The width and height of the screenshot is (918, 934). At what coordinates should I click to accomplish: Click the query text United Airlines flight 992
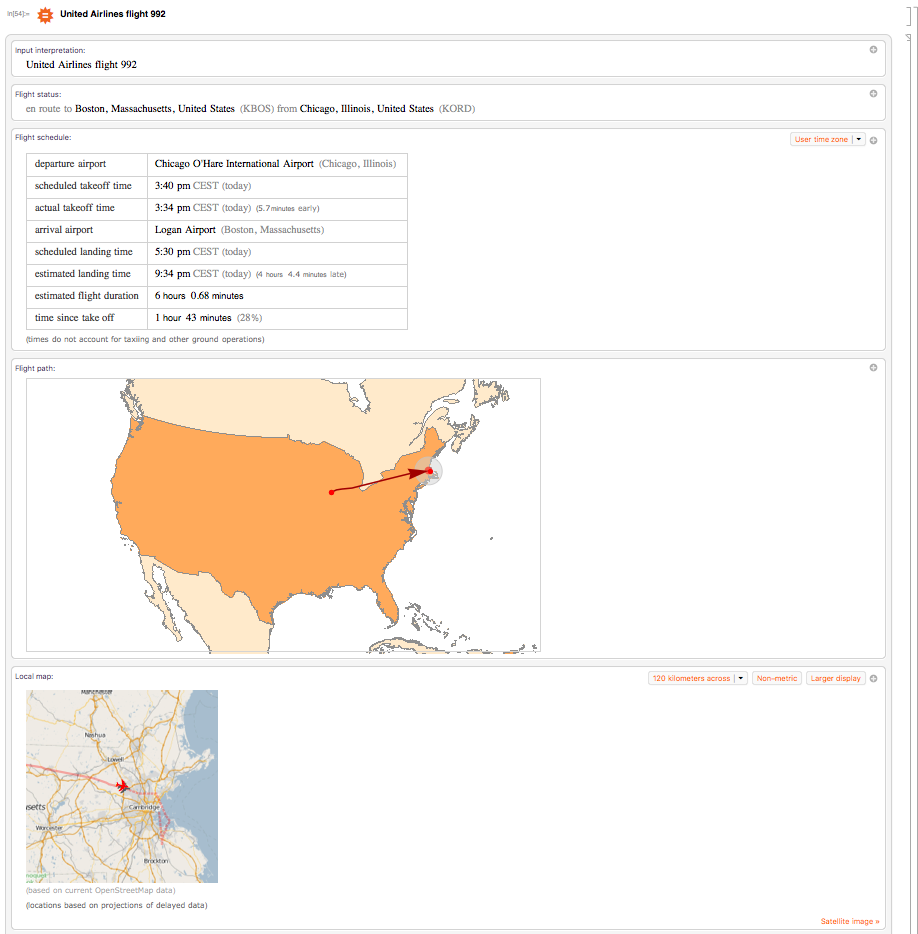(113, 14)
